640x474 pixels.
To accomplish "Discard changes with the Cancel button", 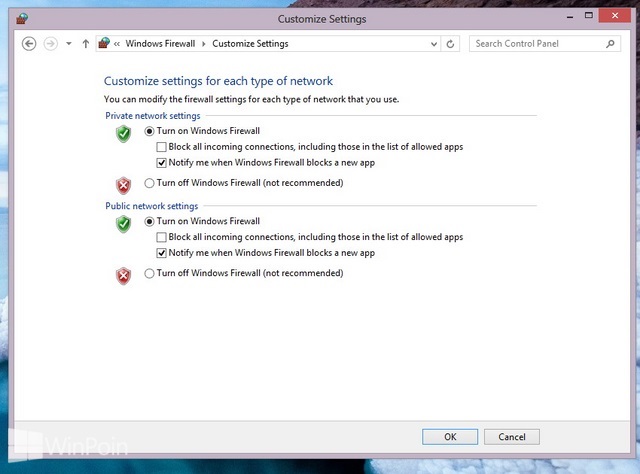I will 512,437.
